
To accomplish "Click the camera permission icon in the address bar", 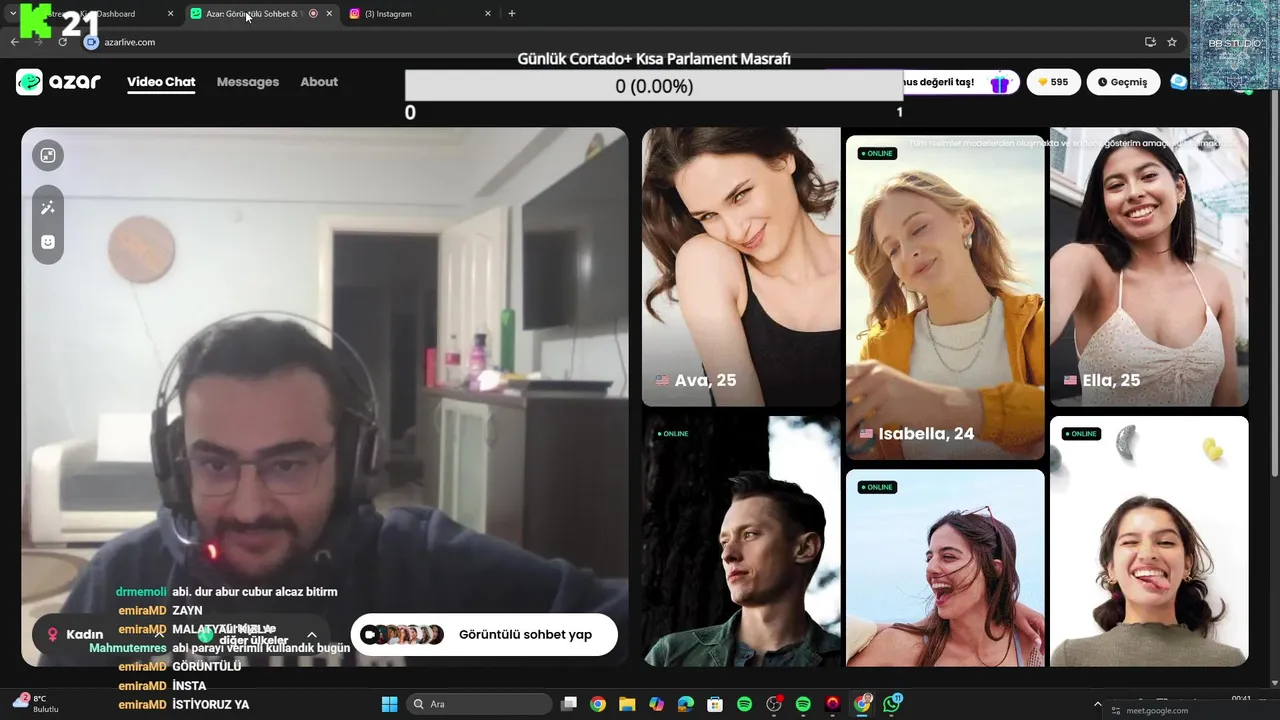I will (92, 42).
